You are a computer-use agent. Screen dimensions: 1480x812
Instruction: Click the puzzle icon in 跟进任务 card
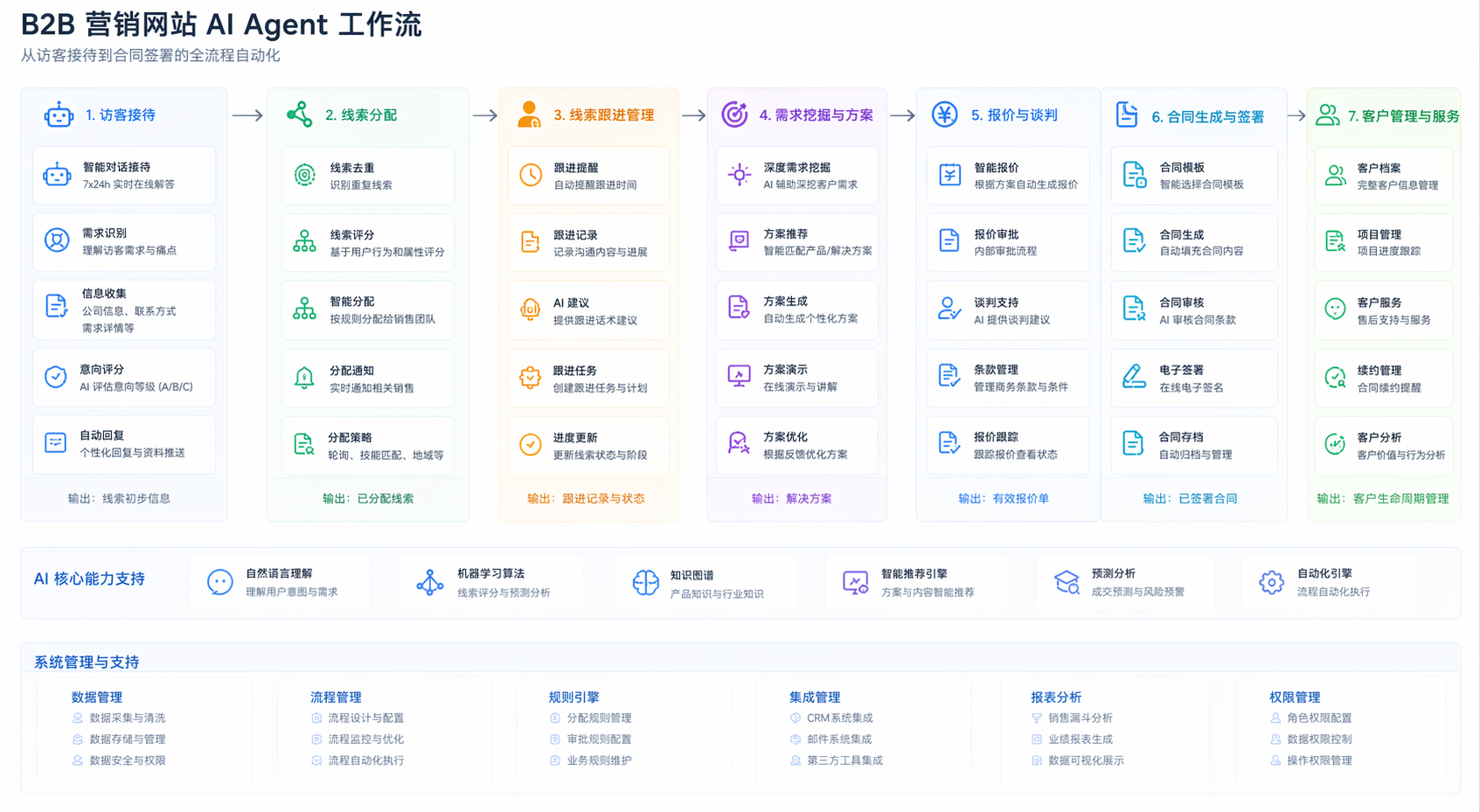point(531,378)
